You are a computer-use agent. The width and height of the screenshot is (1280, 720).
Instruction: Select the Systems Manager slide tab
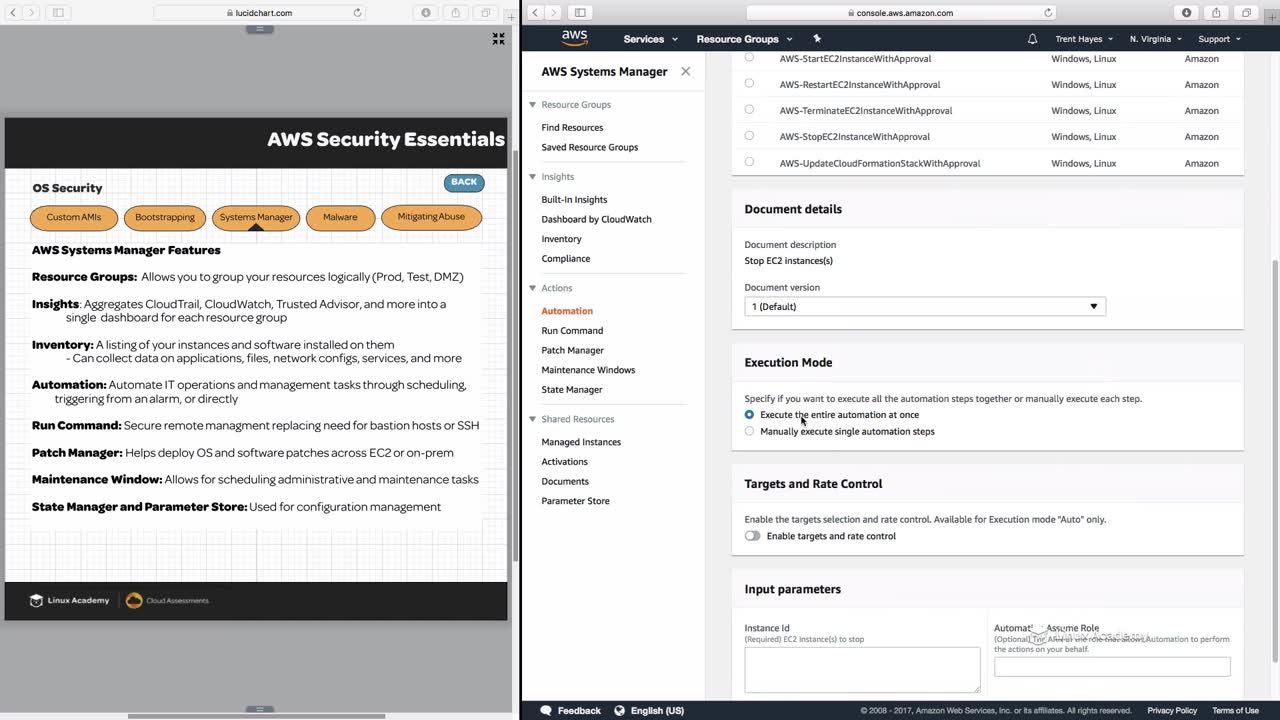[x=256, y=217]
